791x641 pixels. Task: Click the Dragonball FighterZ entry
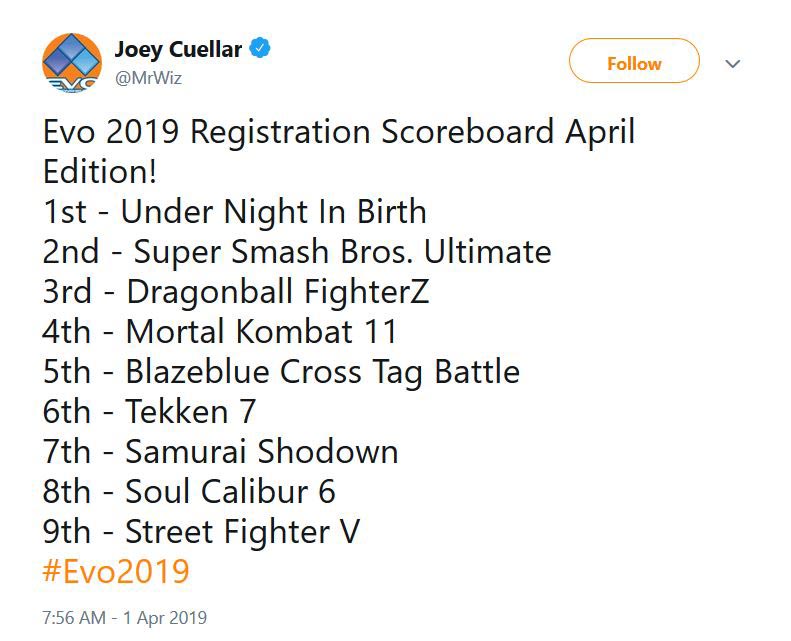236,291
